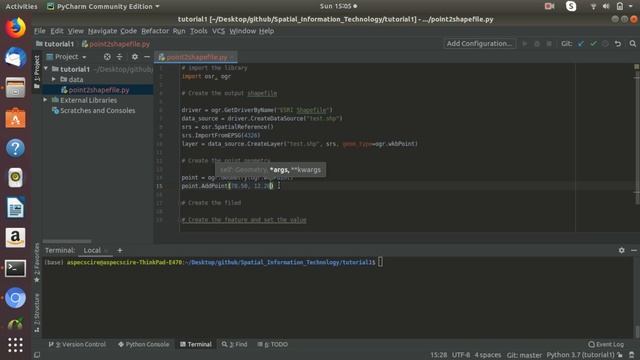Click the Locate/scroll-from-source icon in Project panel
640x360 pixels.
tap(107, 57)
